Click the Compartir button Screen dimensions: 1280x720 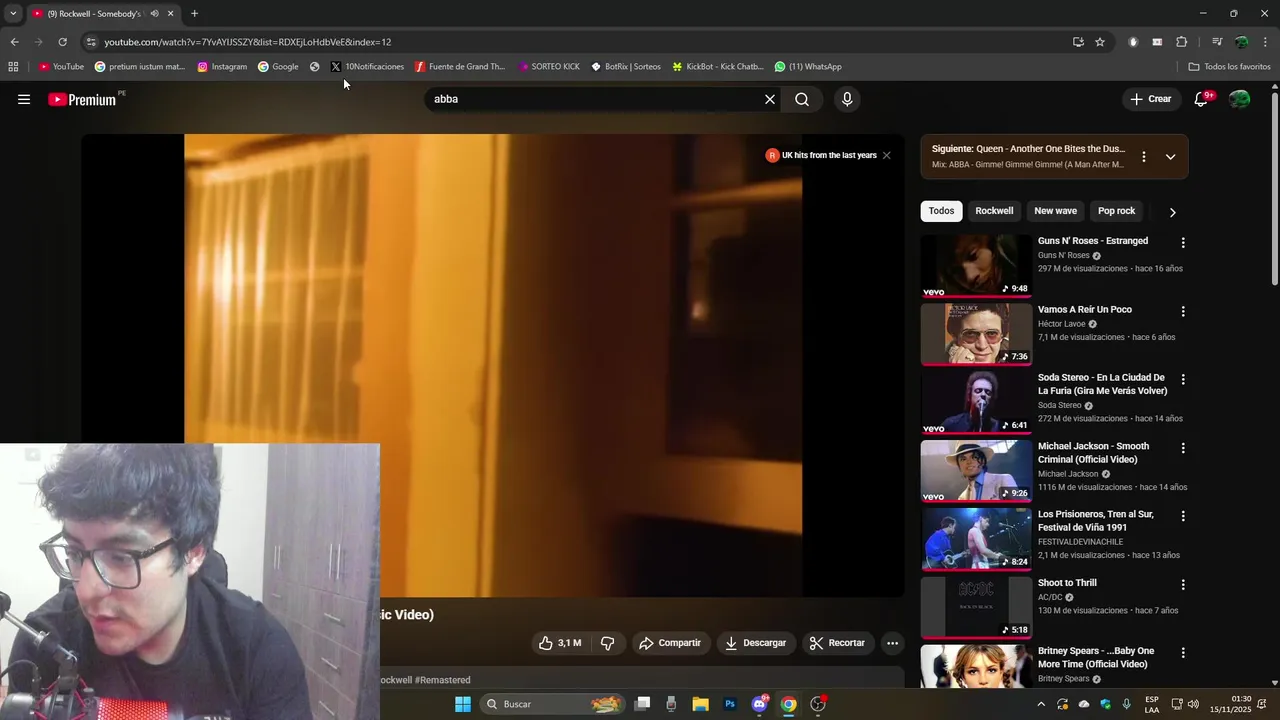pos(670,643)
